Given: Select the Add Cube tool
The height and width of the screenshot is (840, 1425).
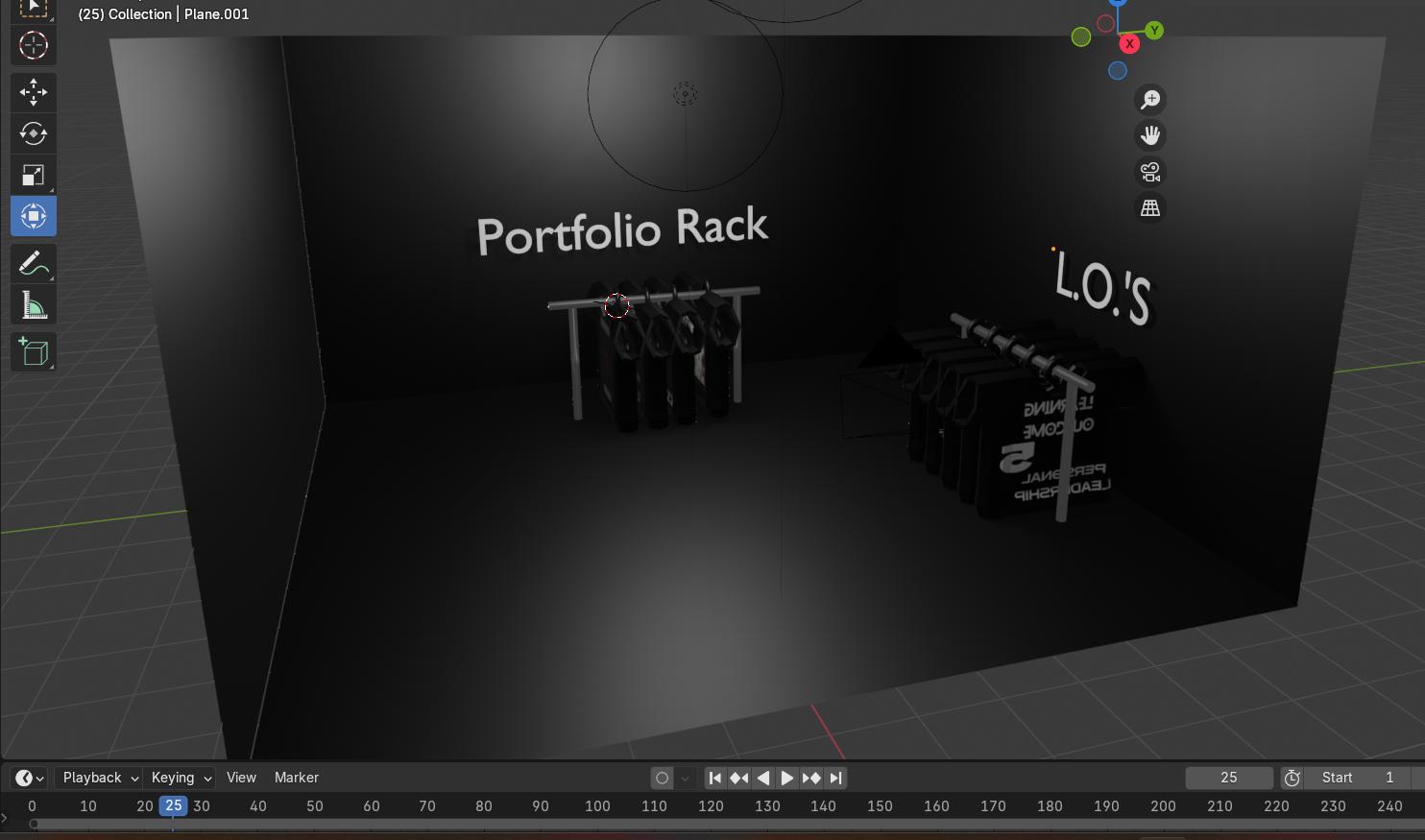Looking at the screenshot, I should point(34,351).
